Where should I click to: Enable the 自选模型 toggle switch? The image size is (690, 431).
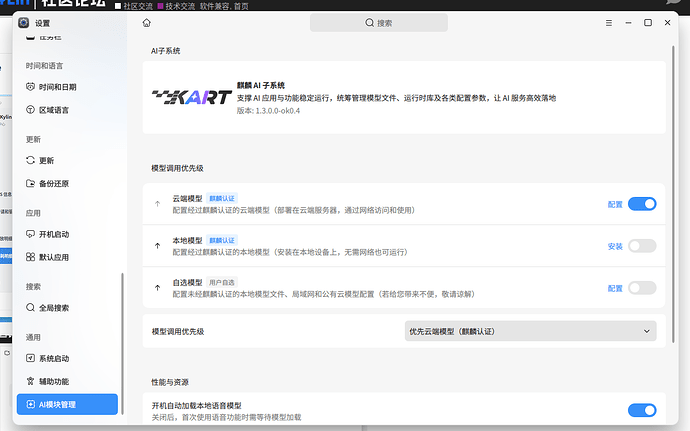click(642, 288)
